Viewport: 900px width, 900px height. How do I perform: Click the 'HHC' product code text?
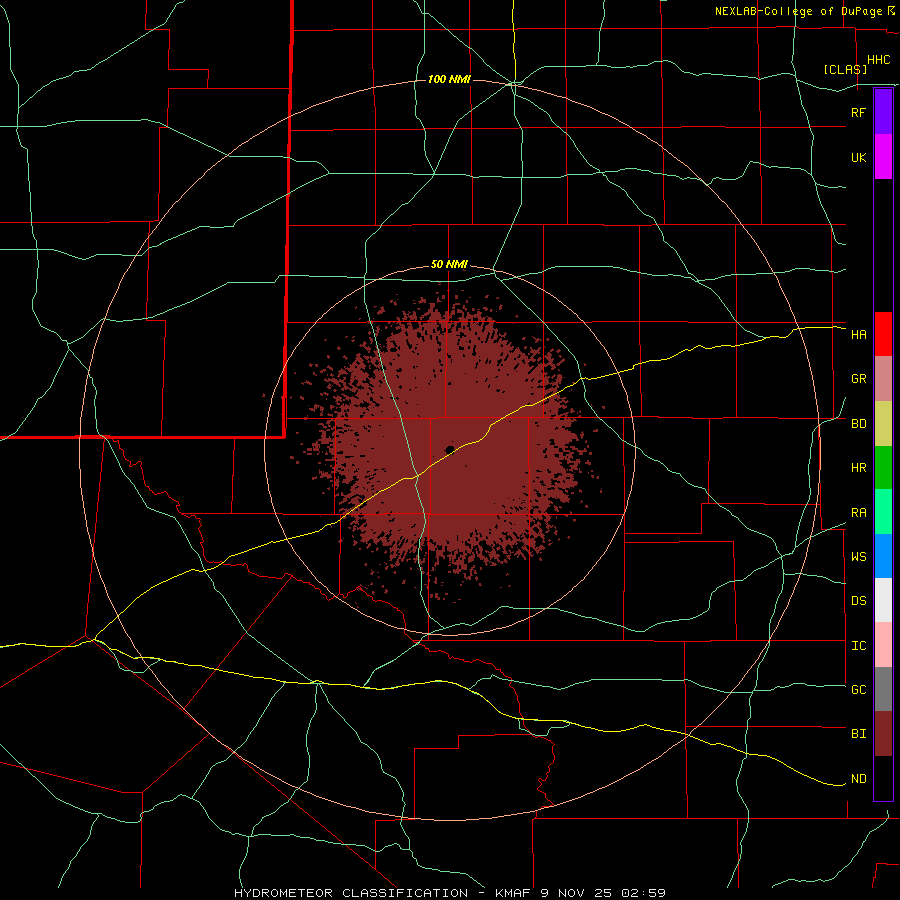[878, 60]
